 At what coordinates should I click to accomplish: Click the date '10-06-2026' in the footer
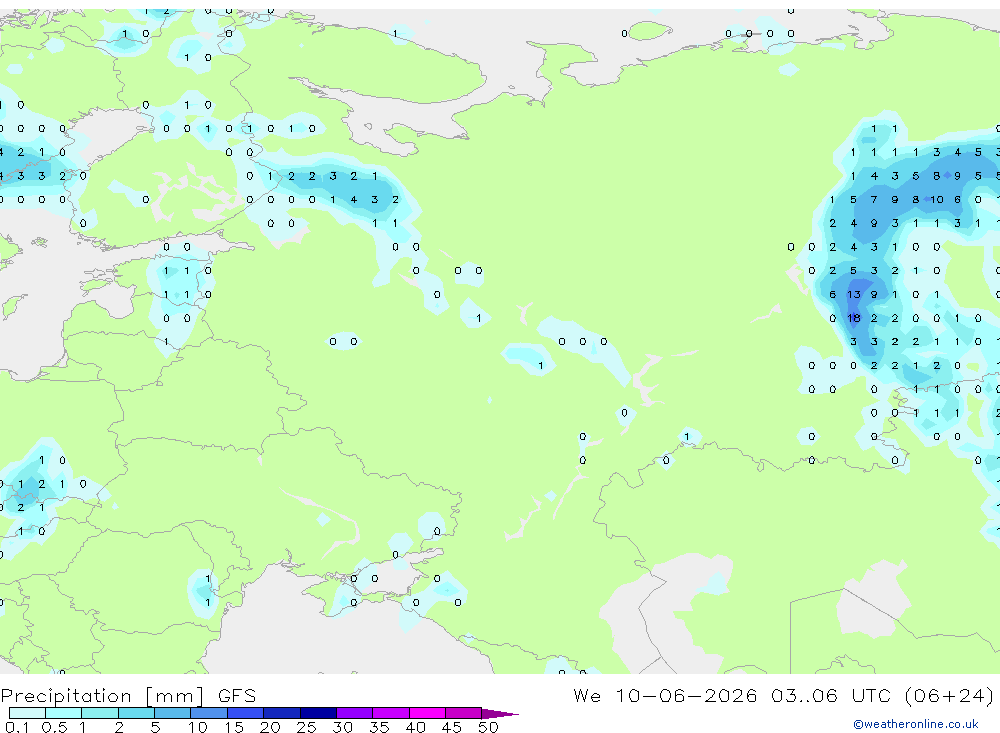[x=686, y=695]
